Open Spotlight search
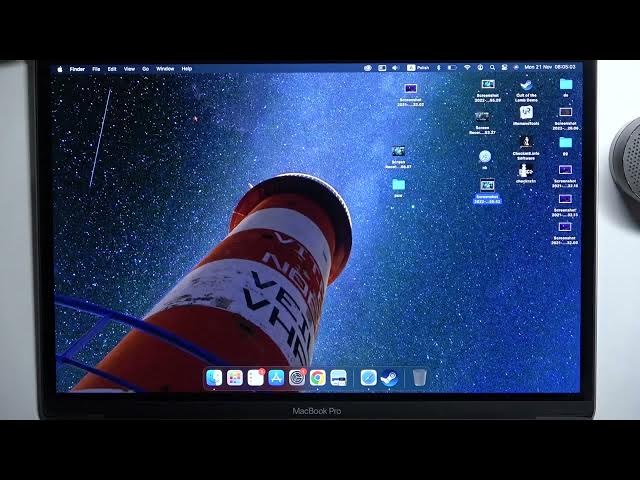 (493, 67)
